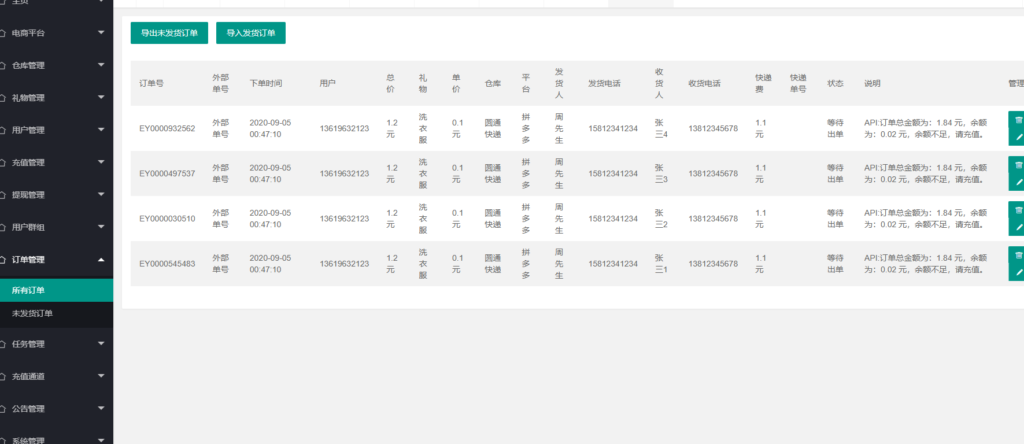Click the pencil icon for order EY0000545483

click(x=1018, y=273)
